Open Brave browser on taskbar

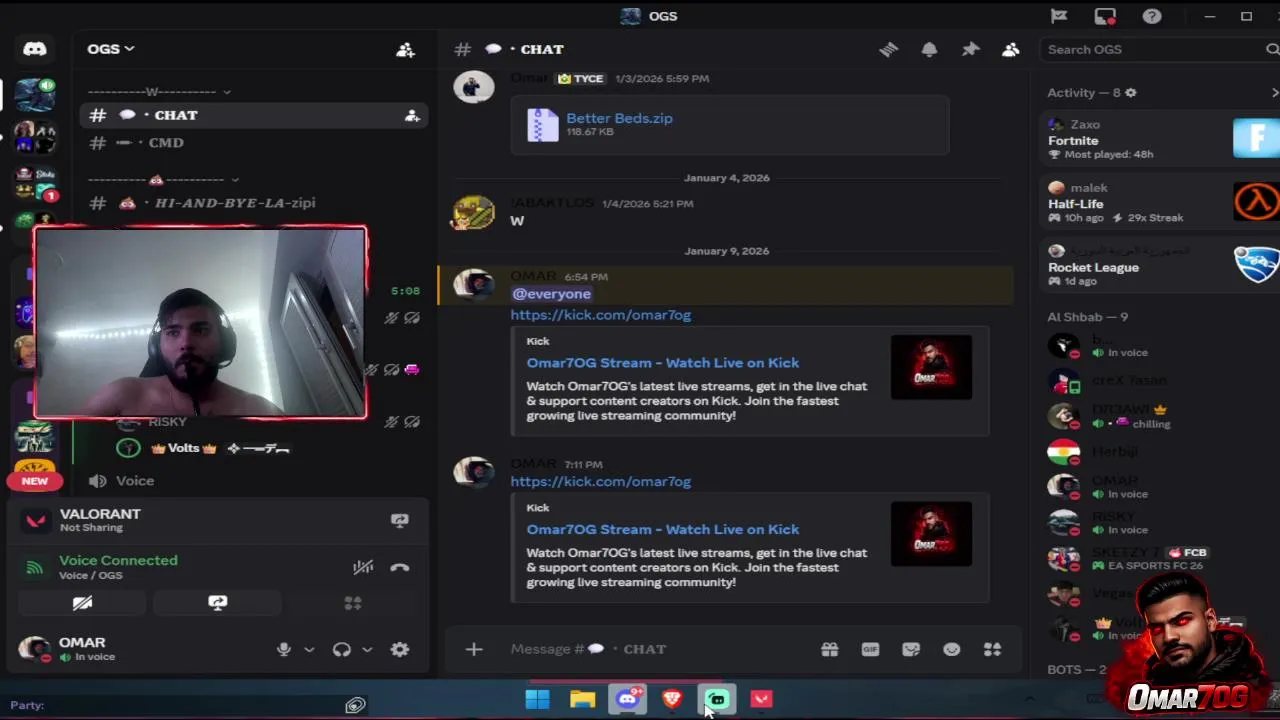coord(672,699)
